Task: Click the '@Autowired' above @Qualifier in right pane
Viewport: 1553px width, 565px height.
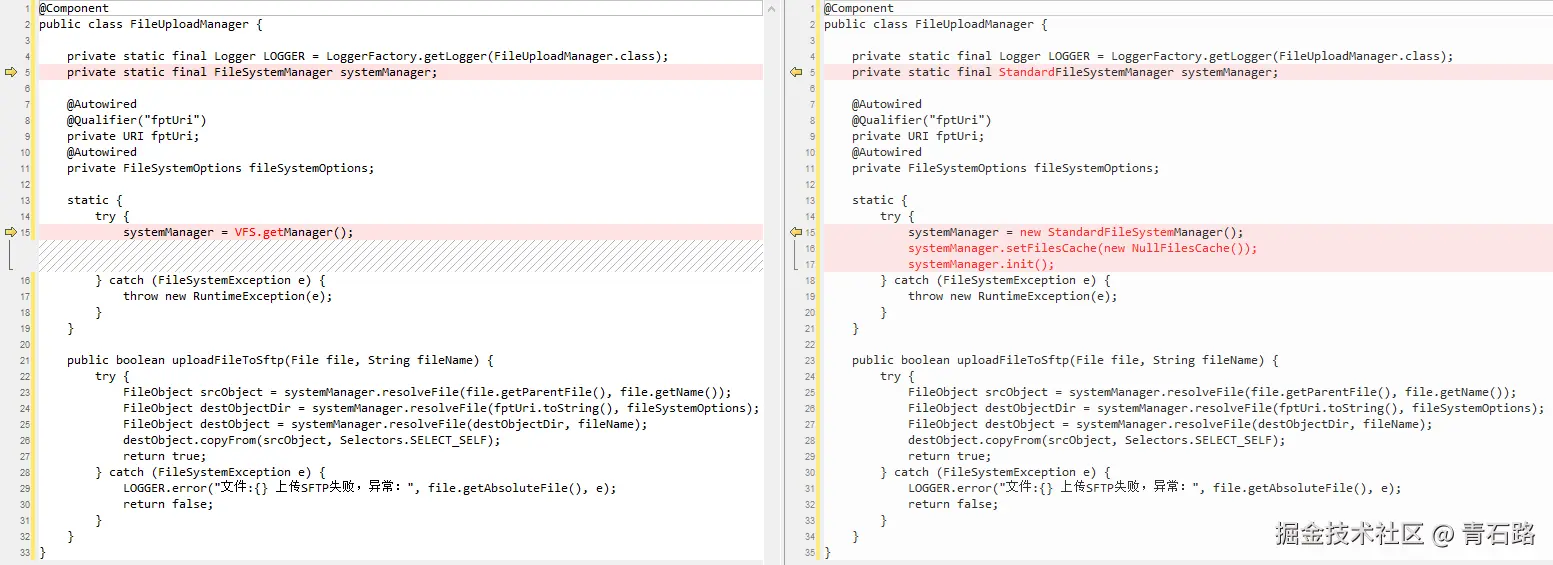Action: point(887,104)
